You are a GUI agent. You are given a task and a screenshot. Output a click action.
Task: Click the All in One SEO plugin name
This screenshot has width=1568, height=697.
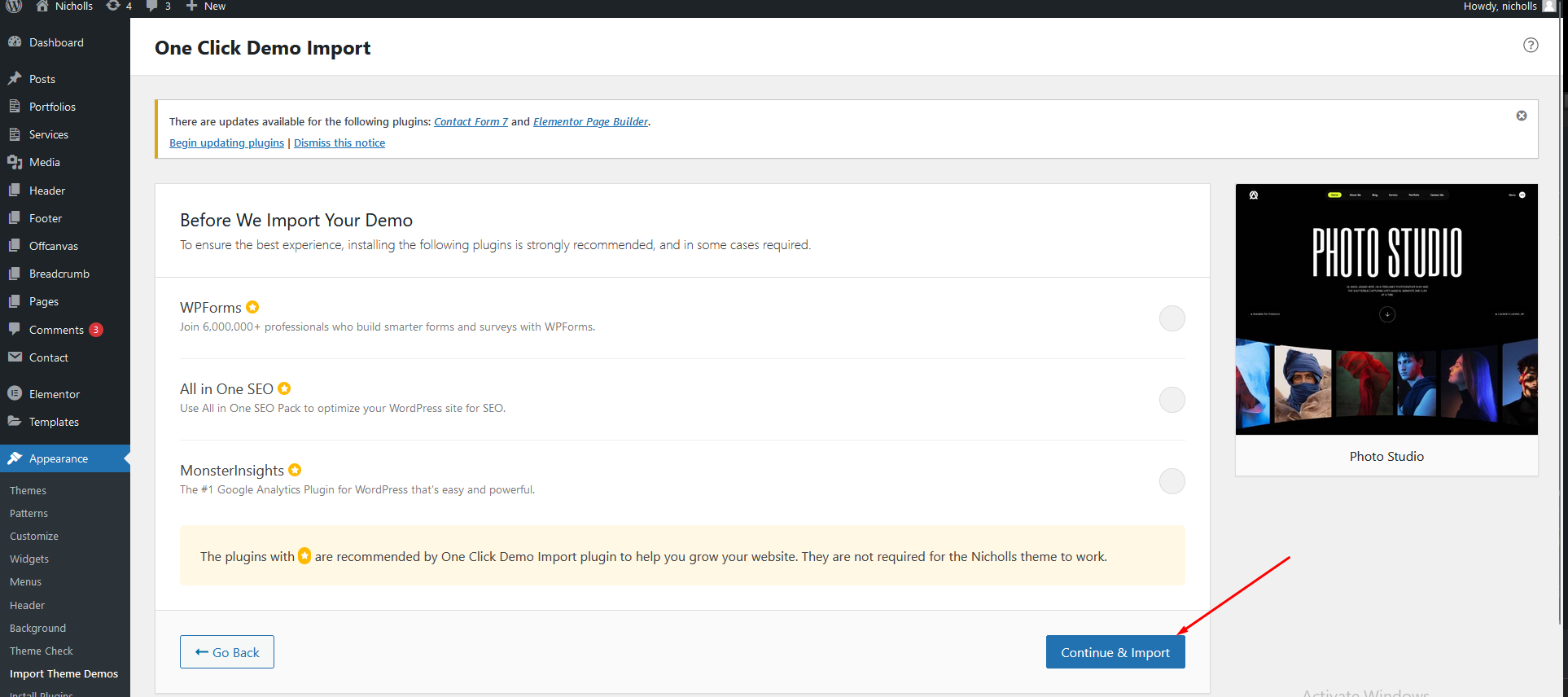click(226, 388)
